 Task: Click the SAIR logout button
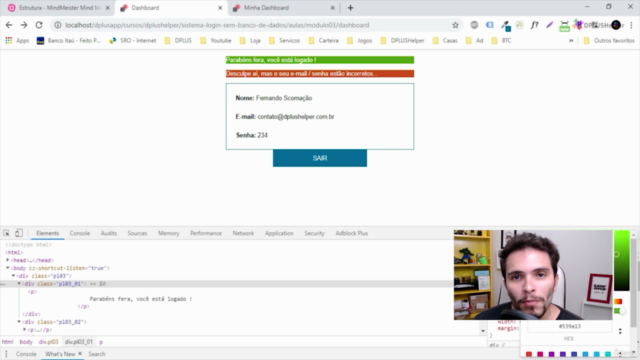click(x=320, y=158)
